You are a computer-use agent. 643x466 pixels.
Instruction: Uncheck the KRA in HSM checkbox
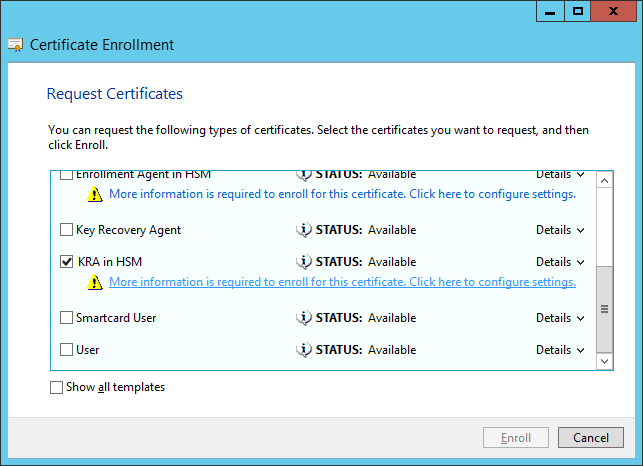(67, 262)
